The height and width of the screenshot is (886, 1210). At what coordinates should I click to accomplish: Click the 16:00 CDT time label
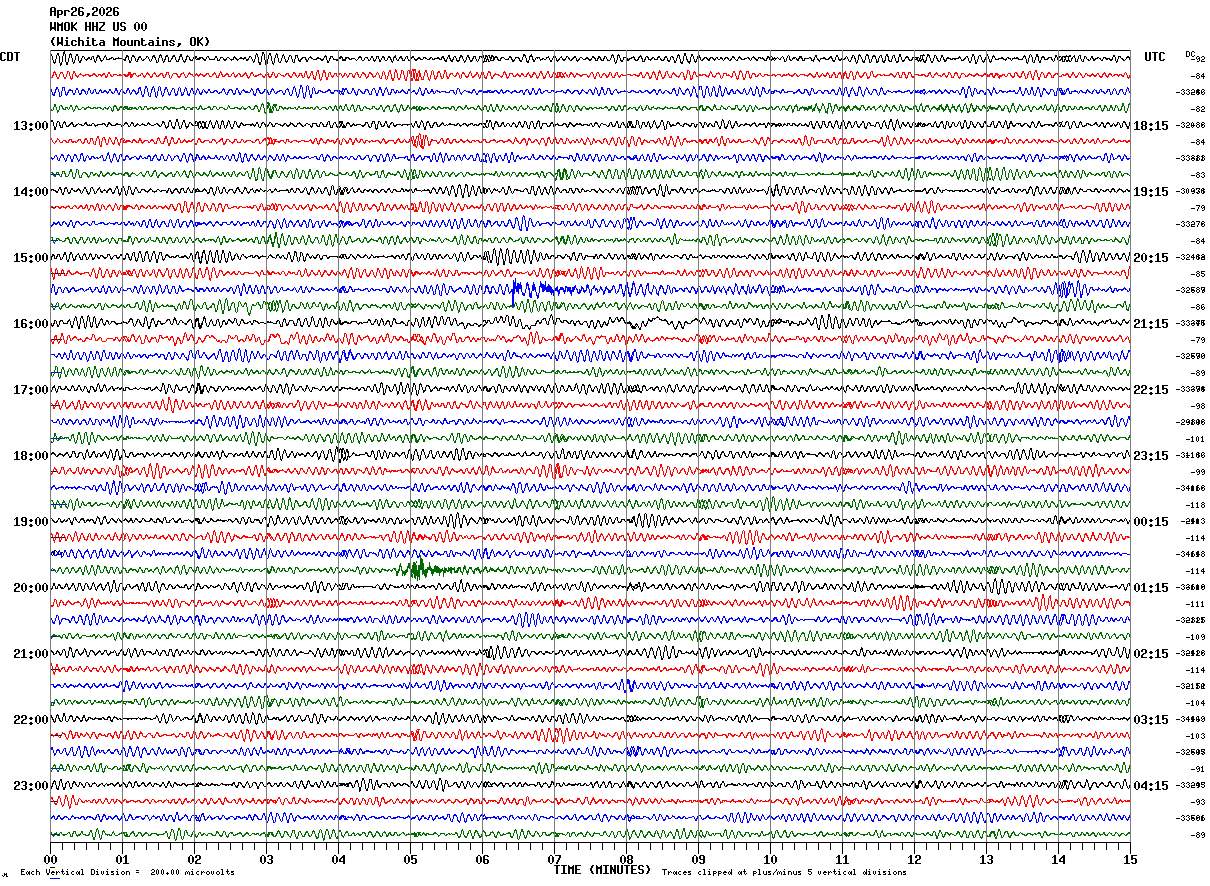(x=30, y=324)
